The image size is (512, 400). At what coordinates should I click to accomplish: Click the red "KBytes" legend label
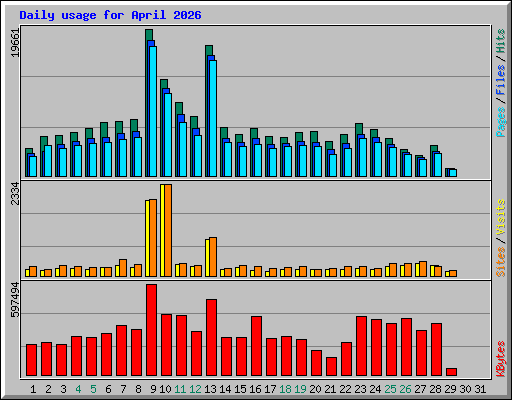pos(501,359)
